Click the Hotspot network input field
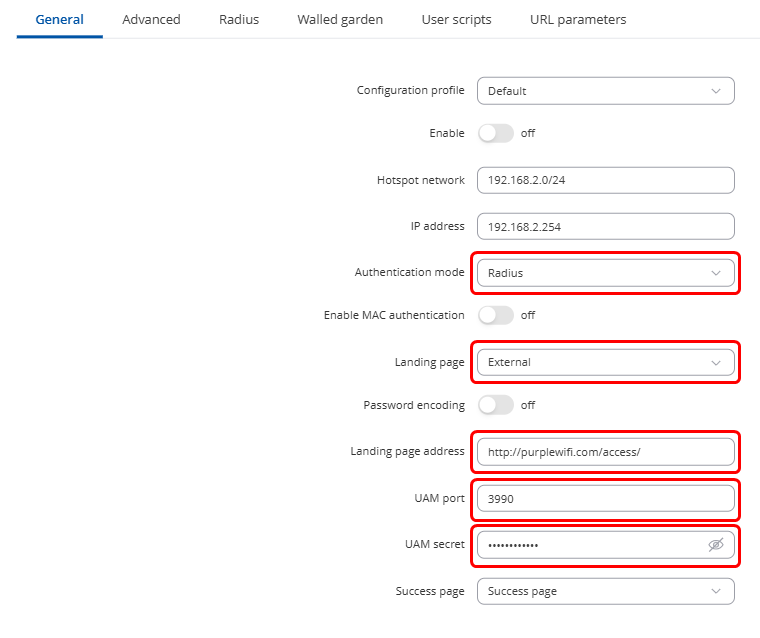The height and width of the screenshot is (638, 760). pos(605,181)
